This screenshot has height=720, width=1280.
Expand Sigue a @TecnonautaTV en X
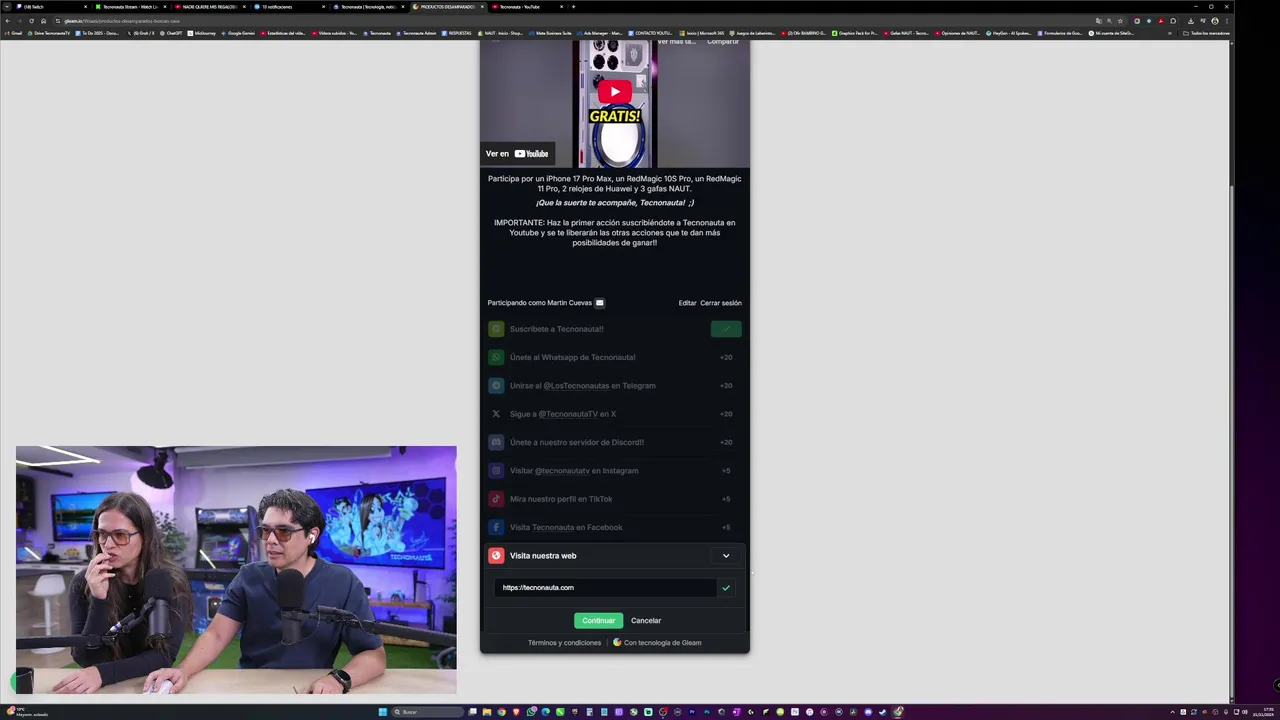615,414
